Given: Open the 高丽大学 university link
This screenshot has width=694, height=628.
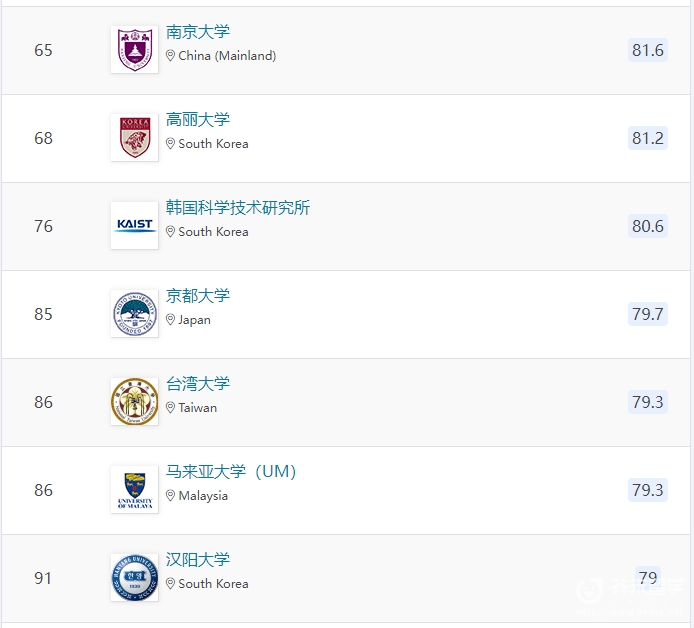Looking at the screenshot, I should 198,119.
